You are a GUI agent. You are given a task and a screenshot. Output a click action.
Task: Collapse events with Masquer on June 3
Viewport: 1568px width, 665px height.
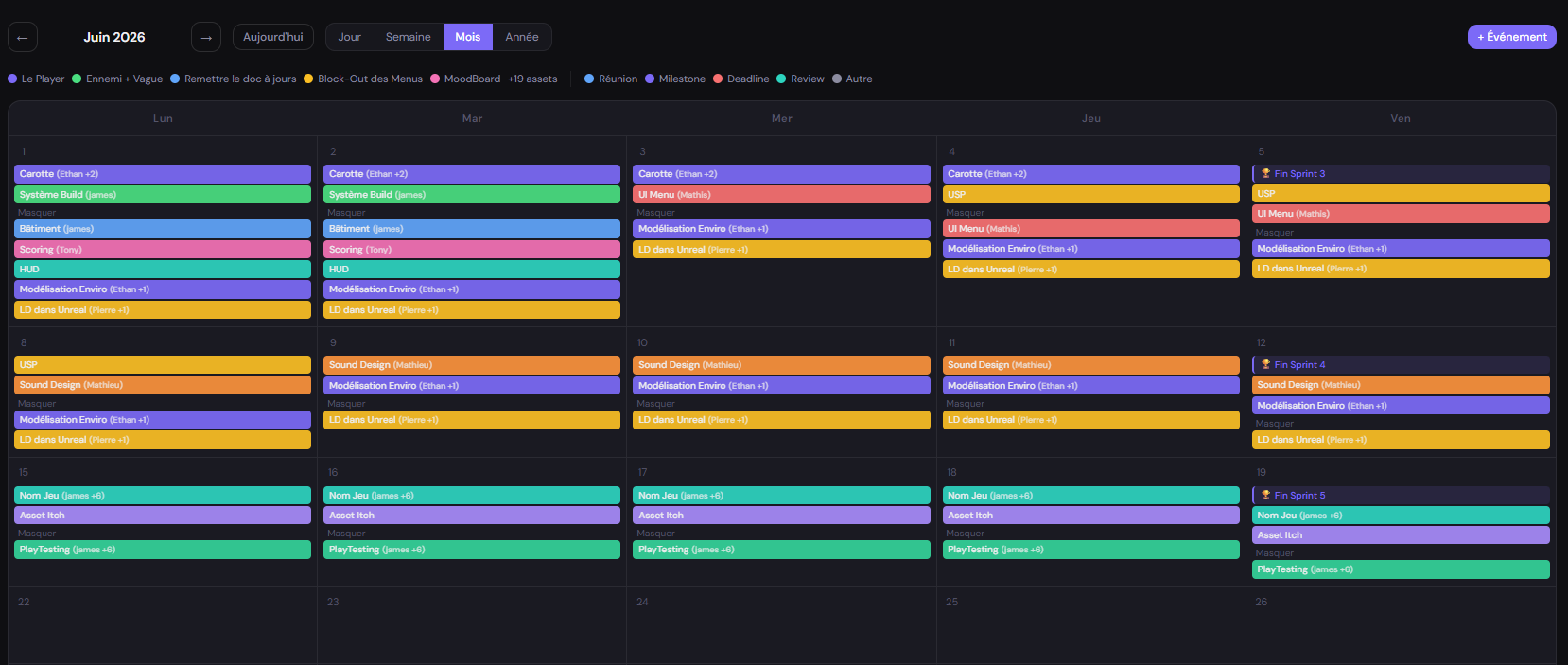pos(655,213)
